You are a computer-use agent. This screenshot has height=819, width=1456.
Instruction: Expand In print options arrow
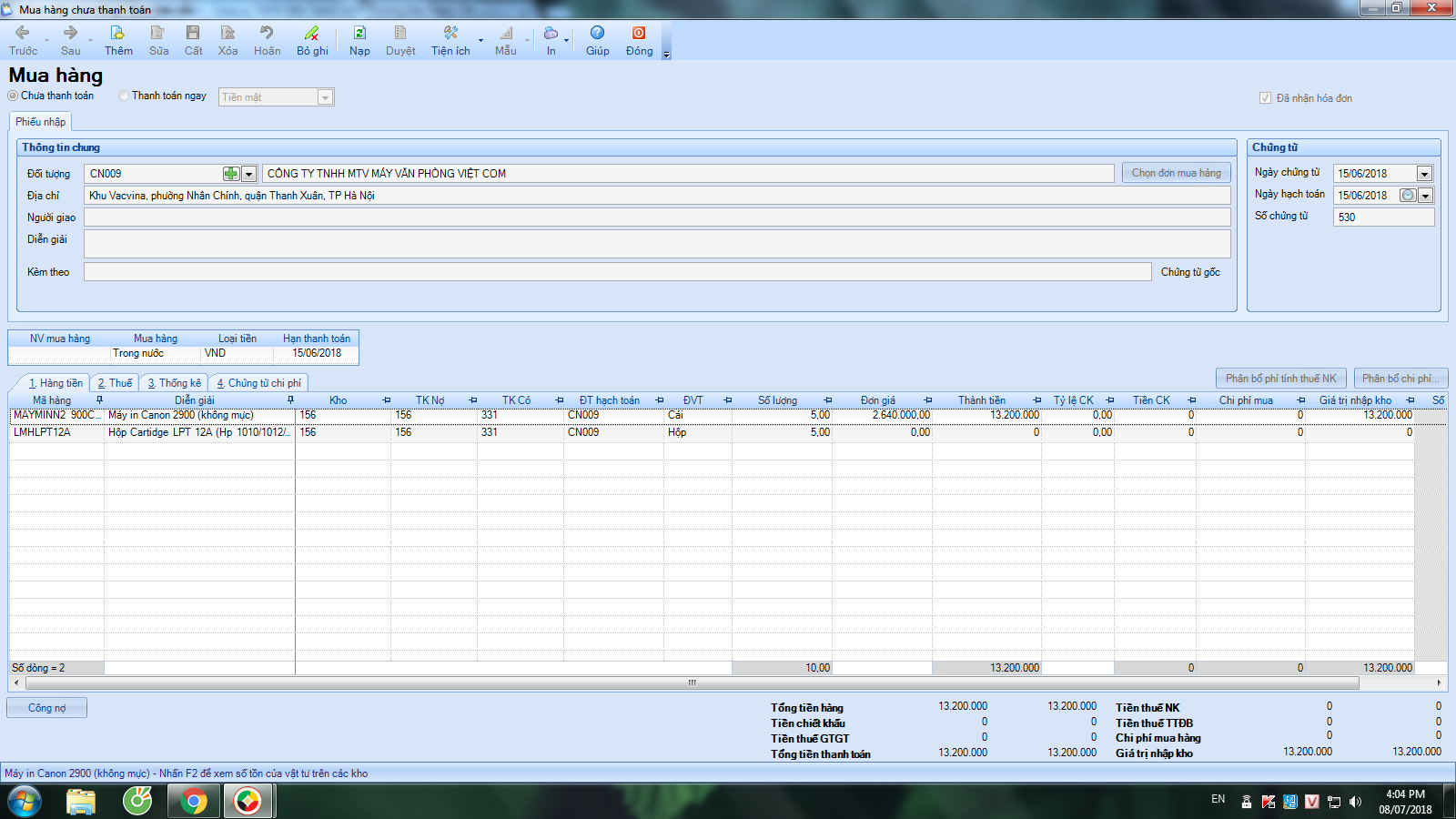[x=566, y=41]
